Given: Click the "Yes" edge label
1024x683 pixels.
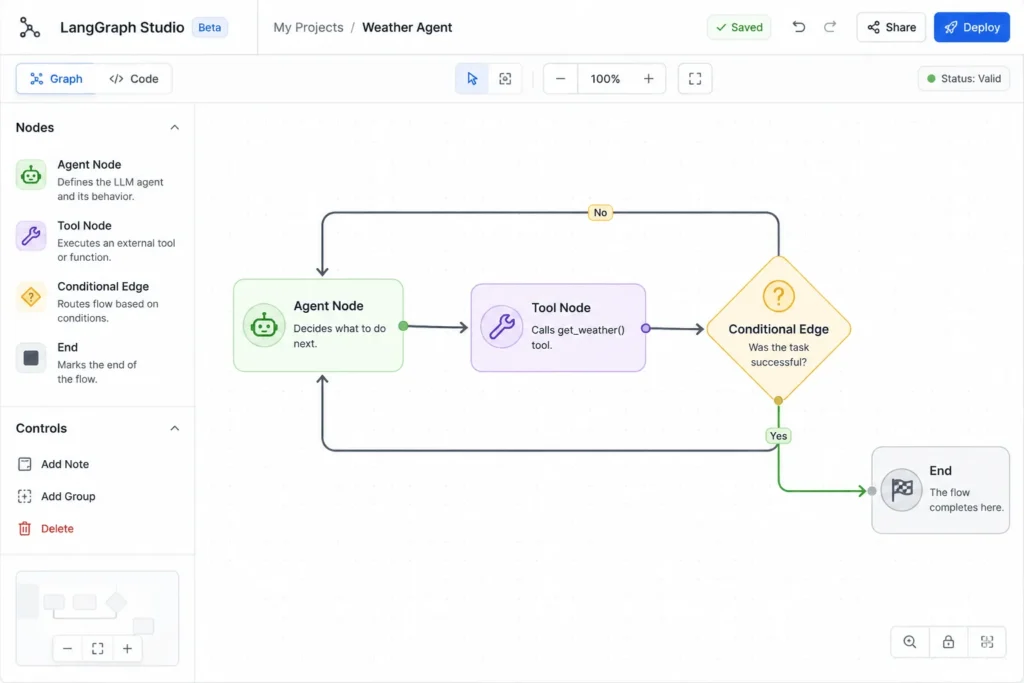Looking at the screenshot, I should tap(778, 436).
